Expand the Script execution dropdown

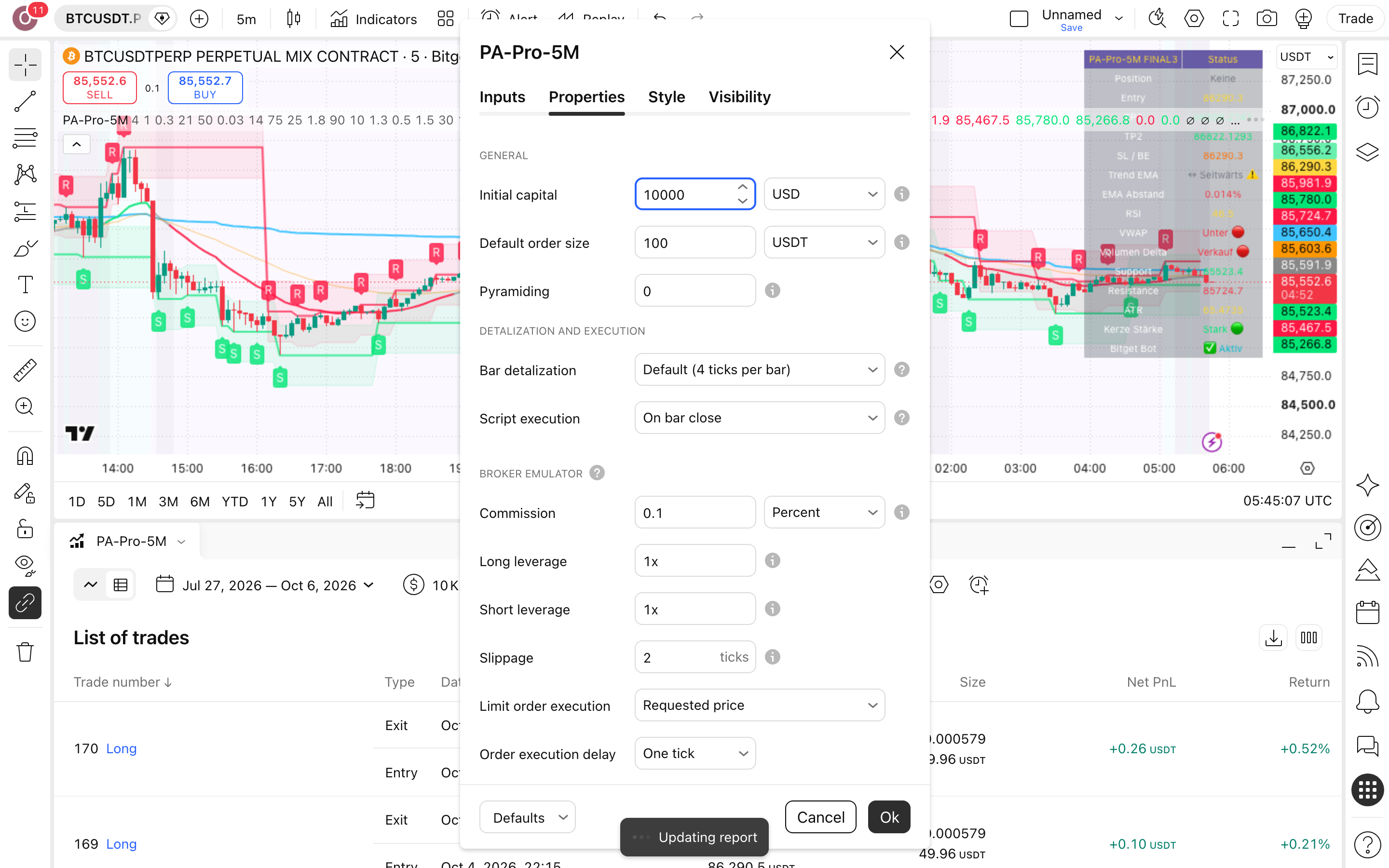pyautogui.click(x=759, y=418)
